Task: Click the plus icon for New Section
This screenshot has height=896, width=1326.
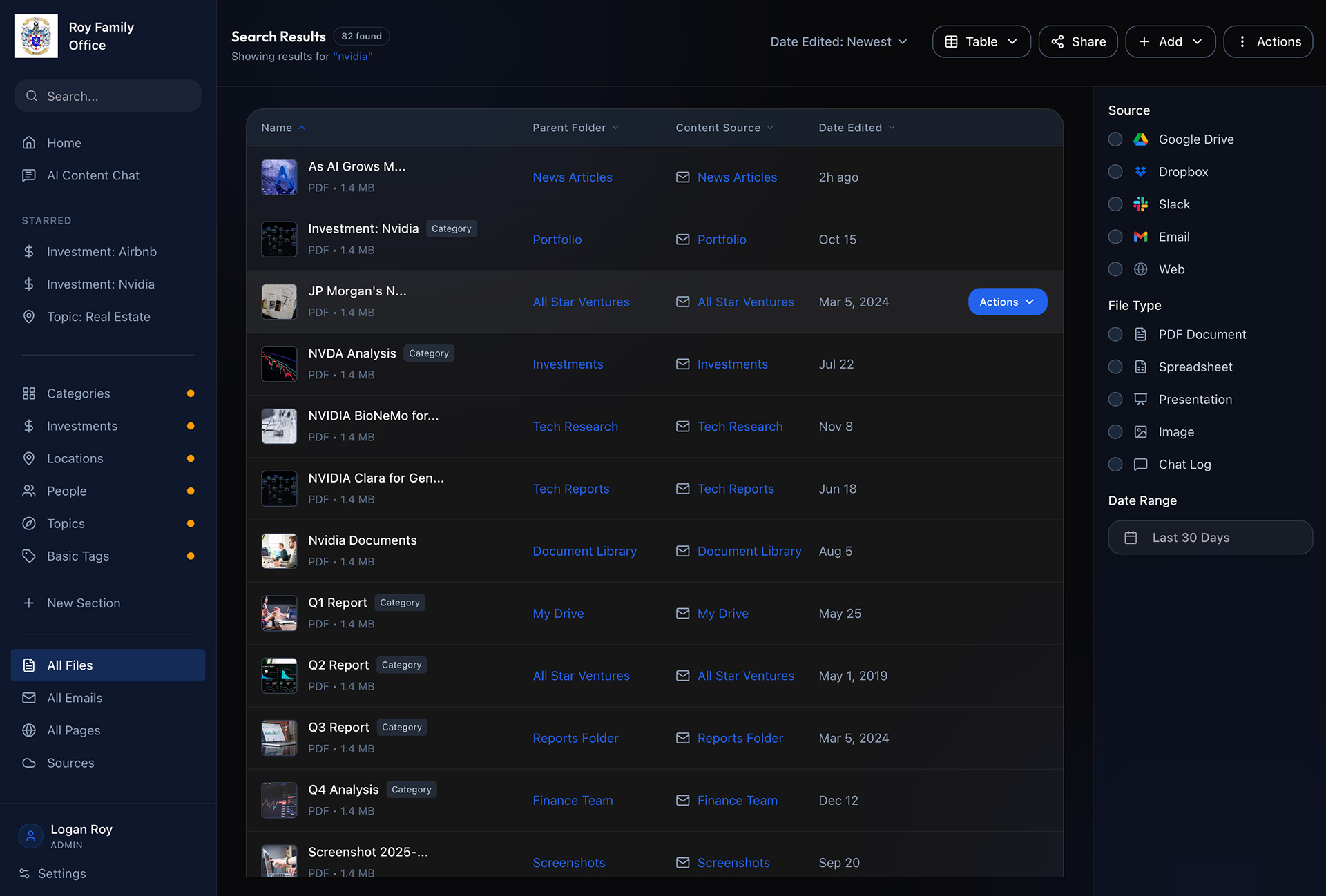Action: point(29,603)
